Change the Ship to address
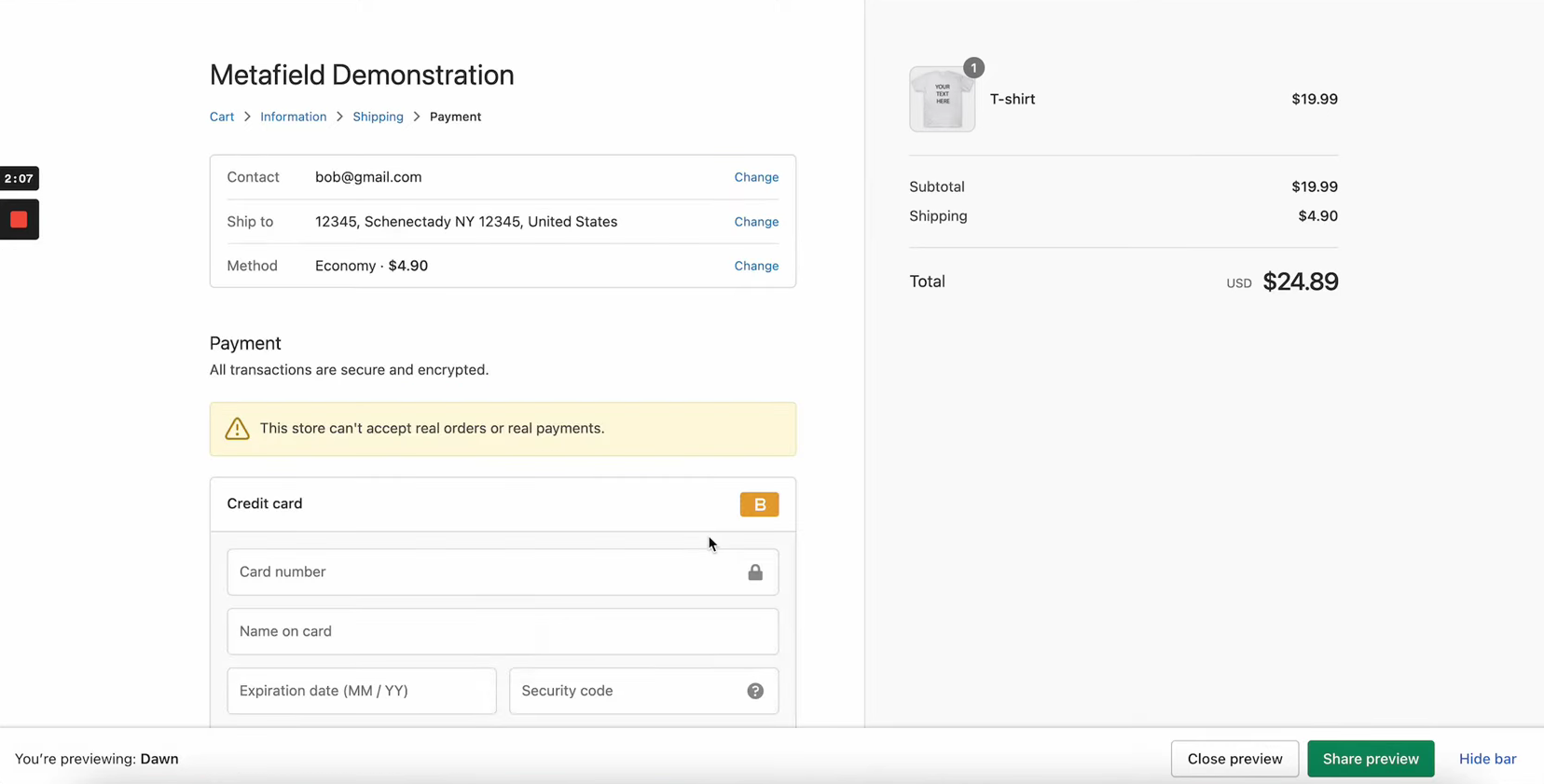The width and height of the screenshot is (1544, 784). coord(756,222)
